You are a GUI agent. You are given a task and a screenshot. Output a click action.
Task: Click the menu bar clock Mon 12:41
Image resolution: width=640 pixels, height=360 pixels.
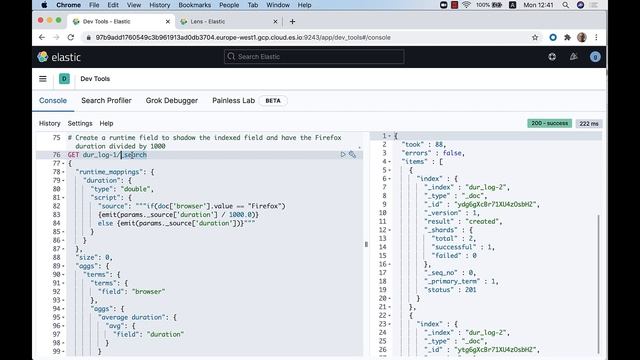coord(538,5)
